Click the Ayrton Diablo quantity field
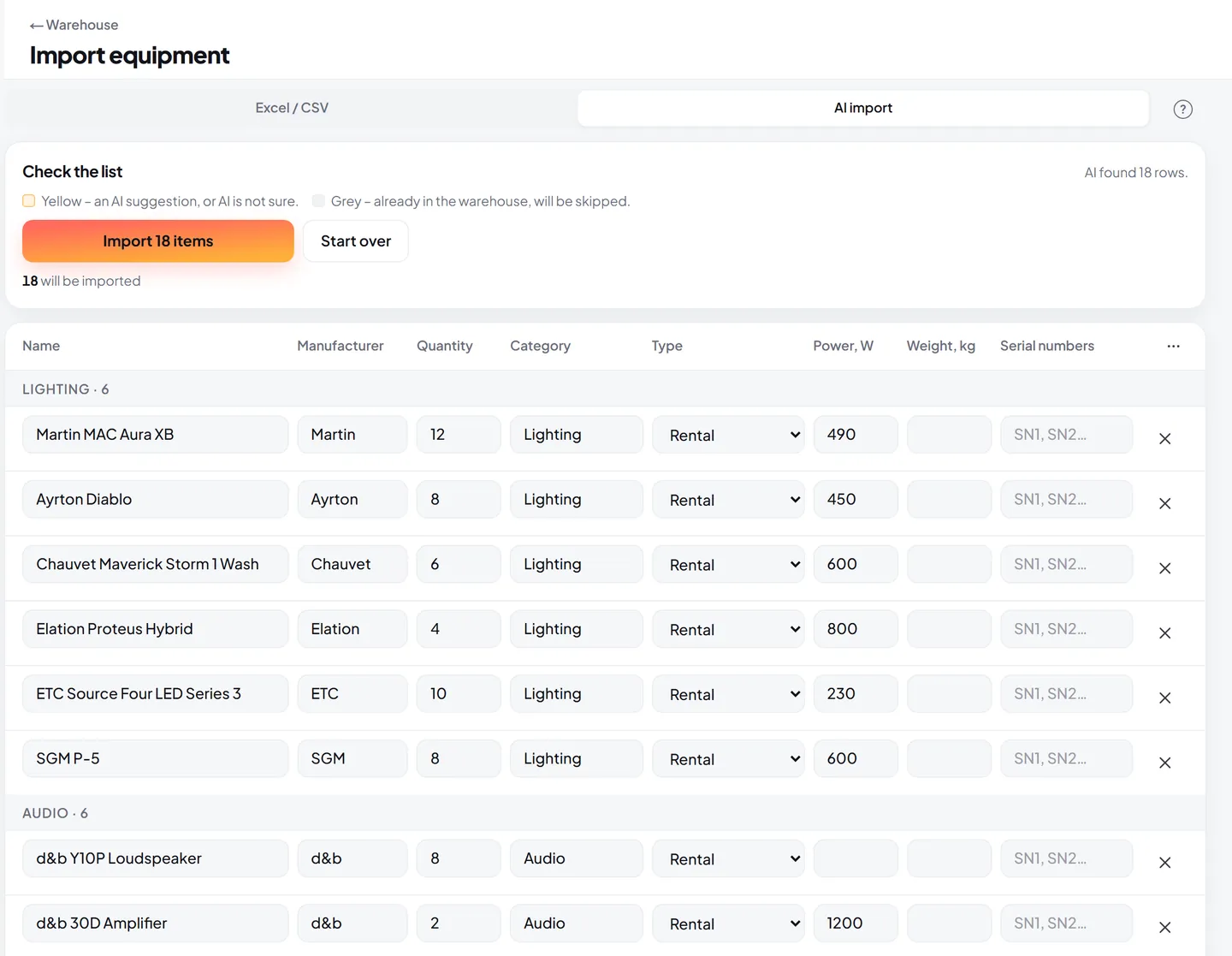This screenshot has height=956, width=1232. [x=459, y=499]
